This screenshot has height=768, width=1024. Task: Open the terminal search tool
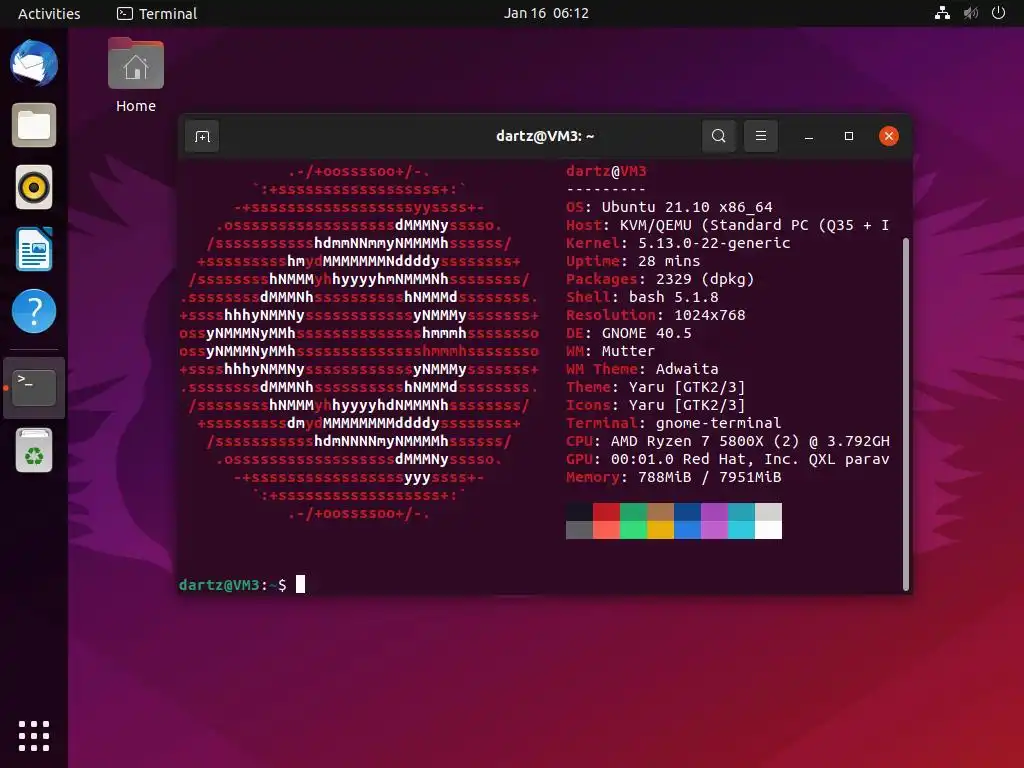(x=718, y=136)
